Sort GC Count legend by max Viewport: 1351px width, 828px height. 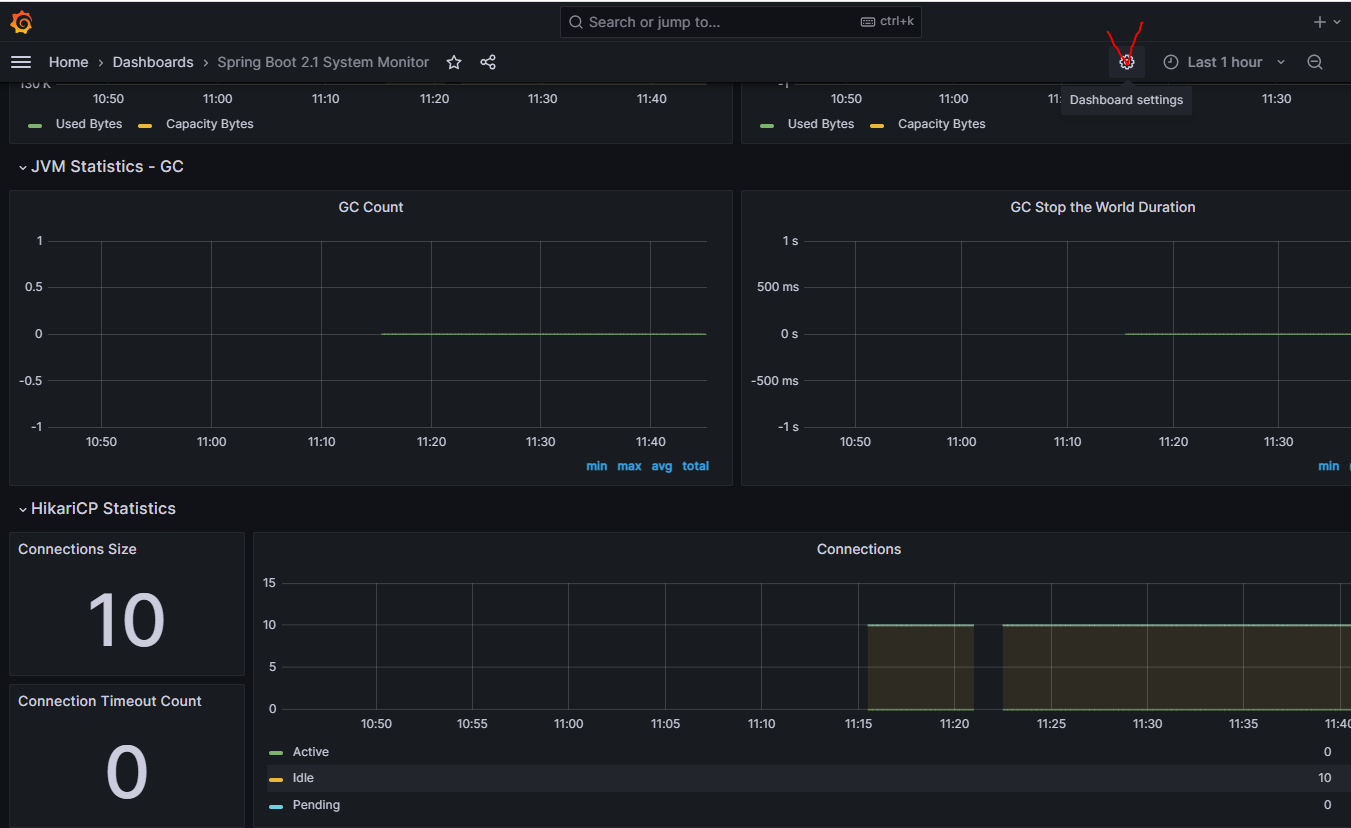tap(629, 466)
